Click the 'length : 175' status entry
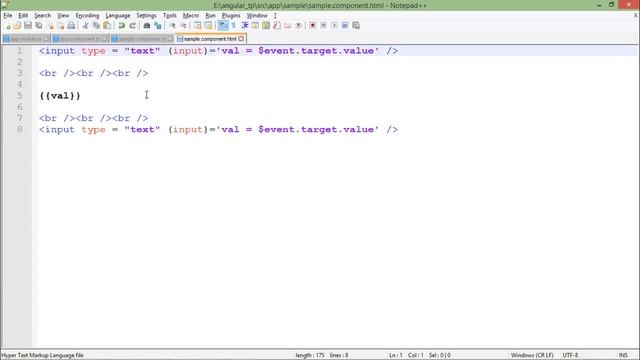 pos(310,355)
